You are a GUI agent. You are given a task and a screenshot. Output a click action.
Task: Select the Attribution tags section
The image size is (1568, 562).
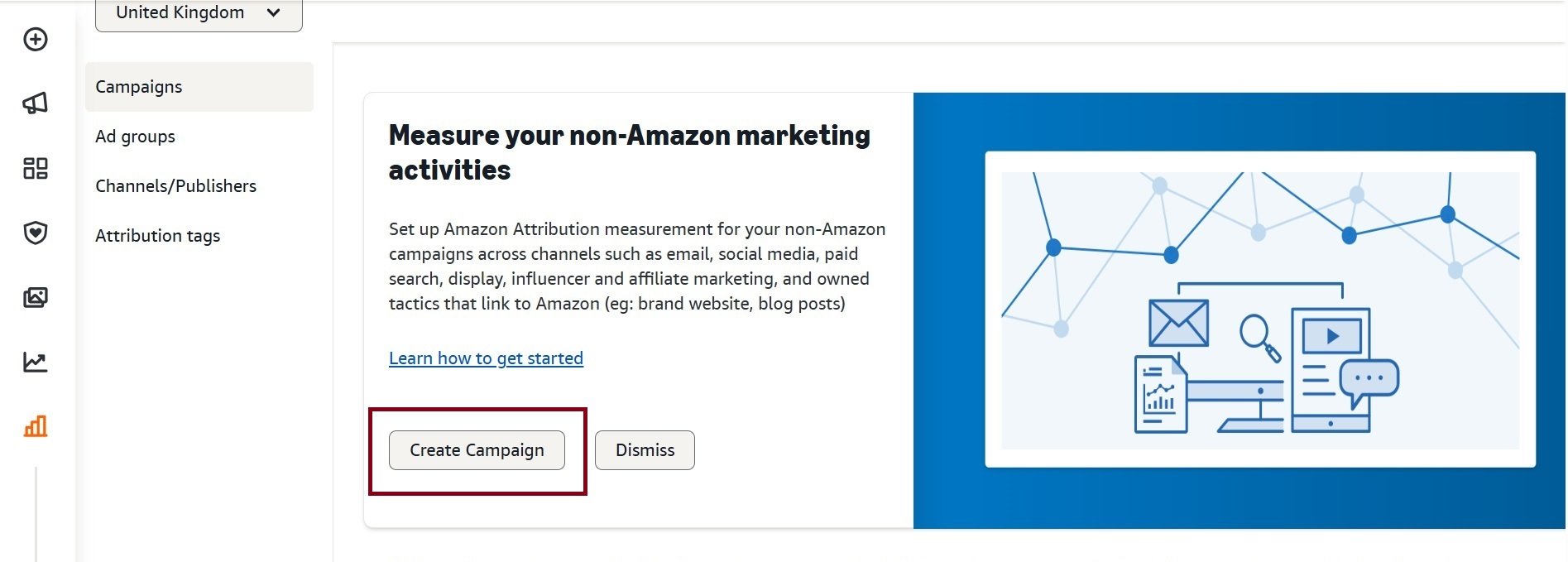point(157,235)
